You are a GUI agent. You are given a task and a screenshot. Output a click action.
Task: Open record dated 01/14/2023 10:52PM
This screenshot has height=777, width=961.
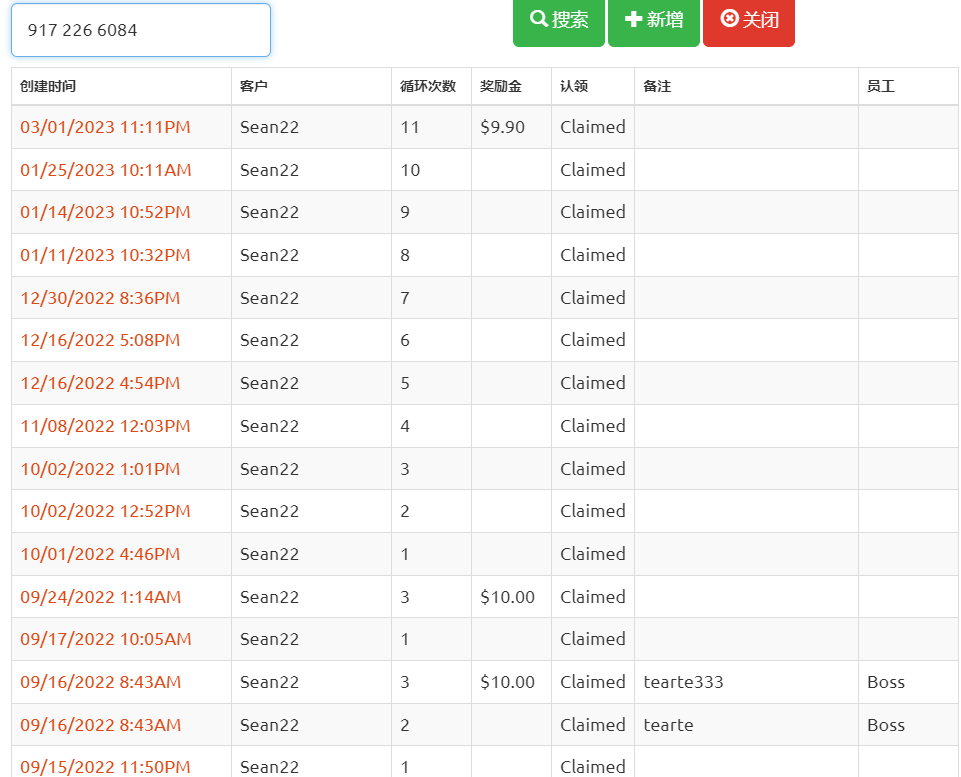105,212
